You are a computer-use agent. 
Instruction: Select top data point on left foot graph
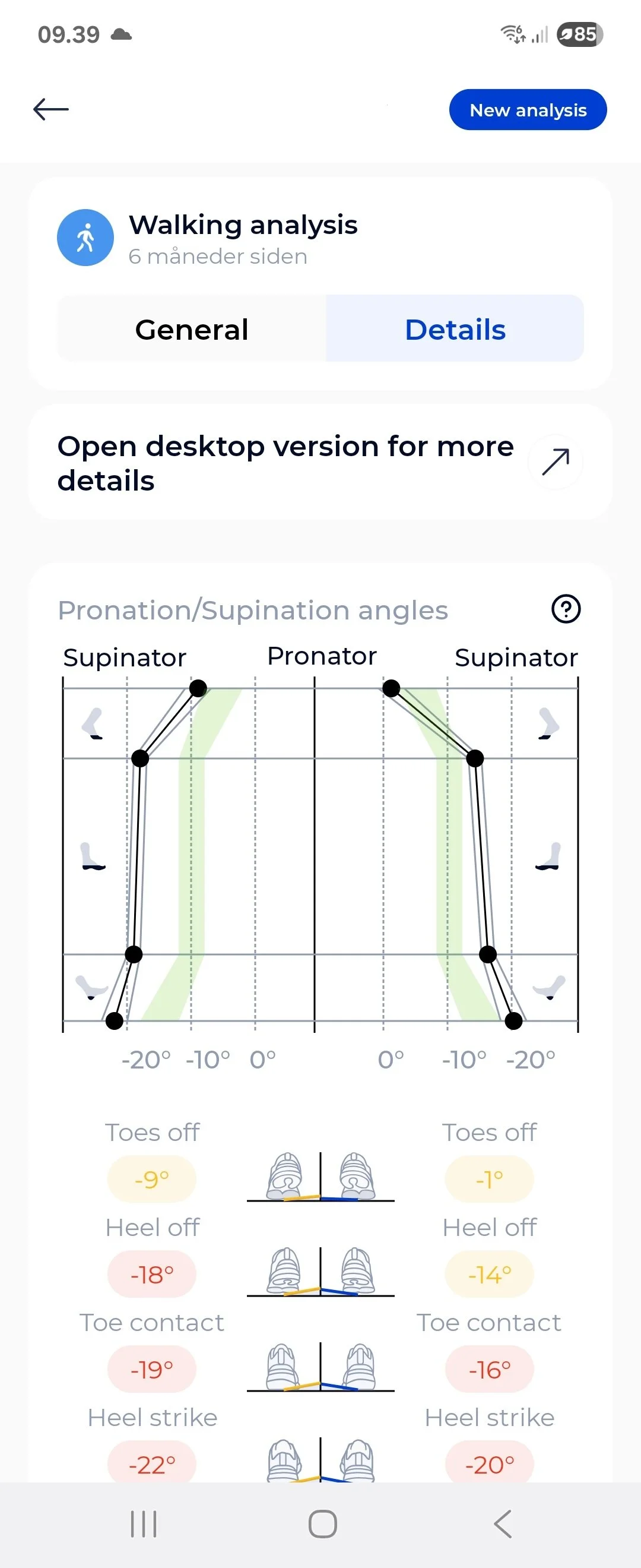(x=198, y=688)
